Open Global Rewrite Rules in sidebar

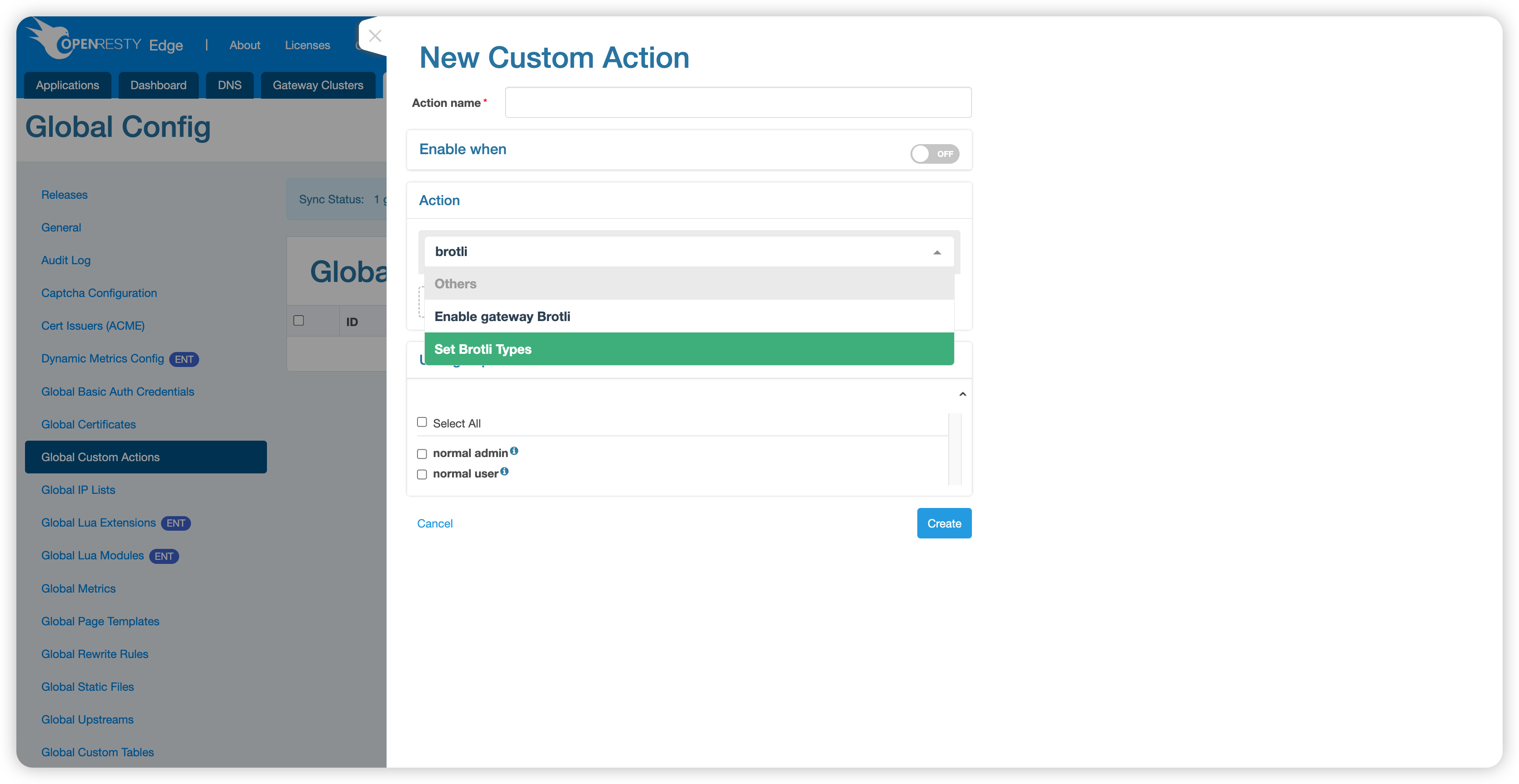coord(94,654)
